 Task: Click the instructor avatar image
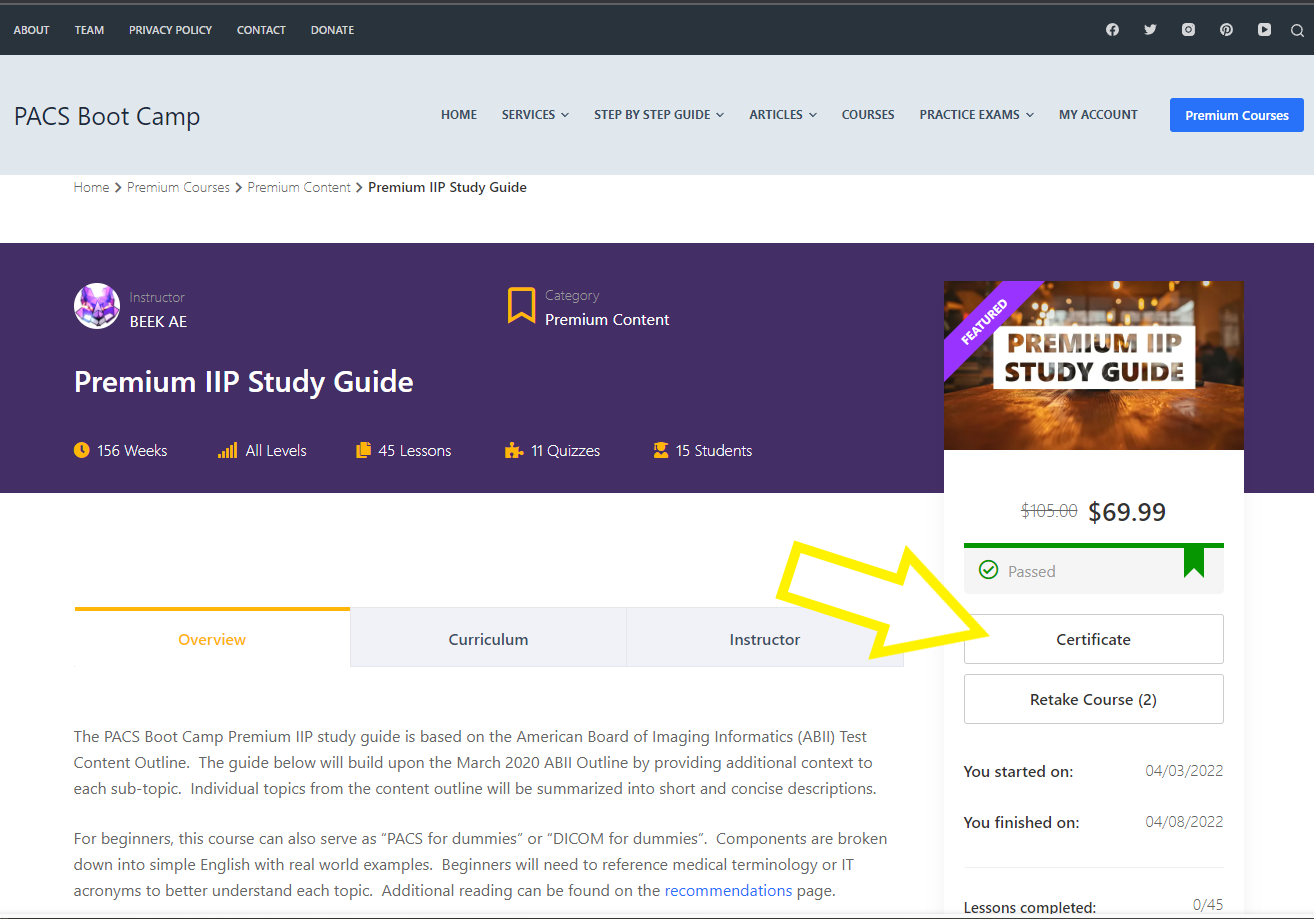point(97,307)
